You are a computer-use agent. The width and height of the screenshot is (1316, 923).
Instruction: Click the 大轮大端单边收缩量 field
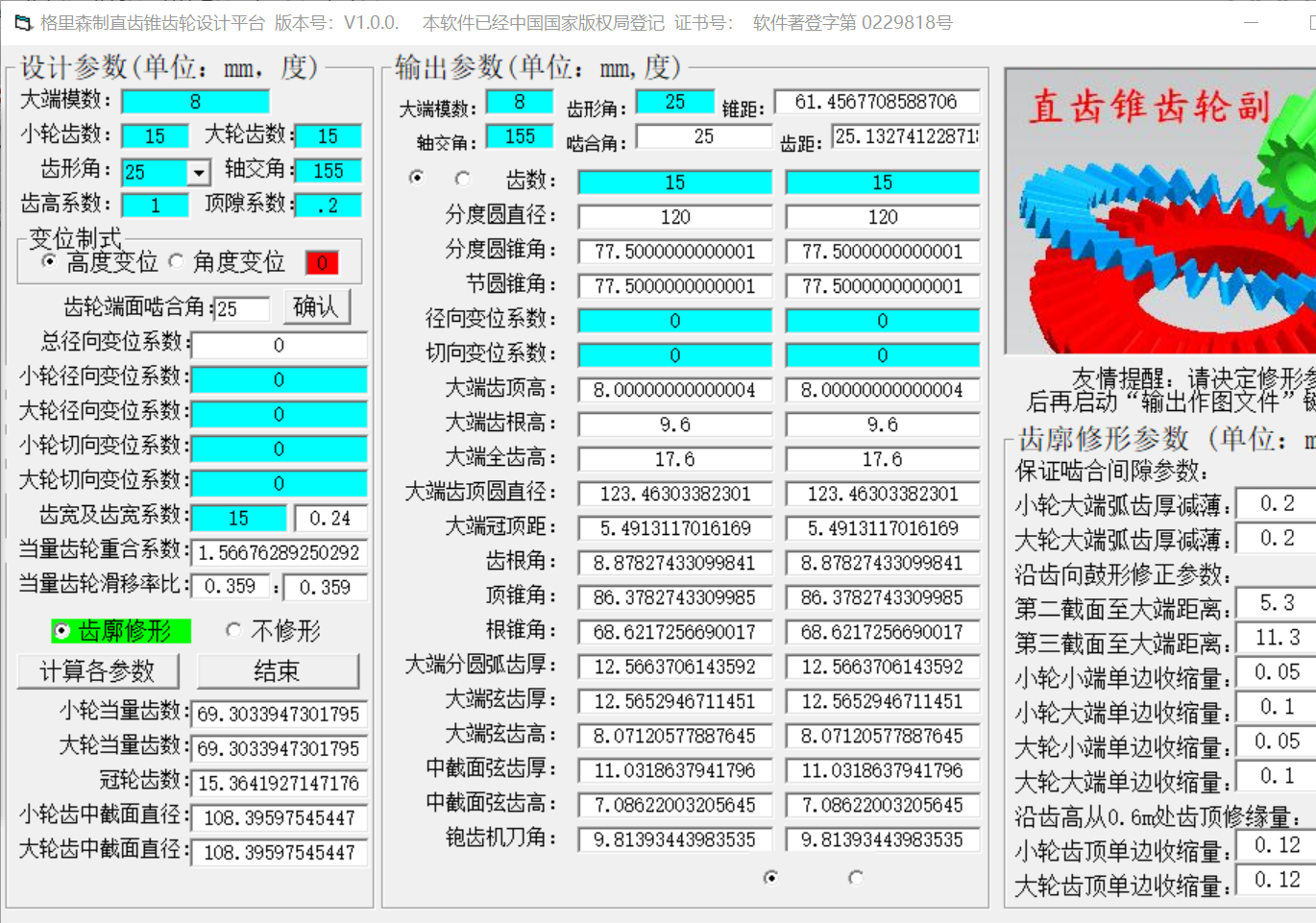1277,776
